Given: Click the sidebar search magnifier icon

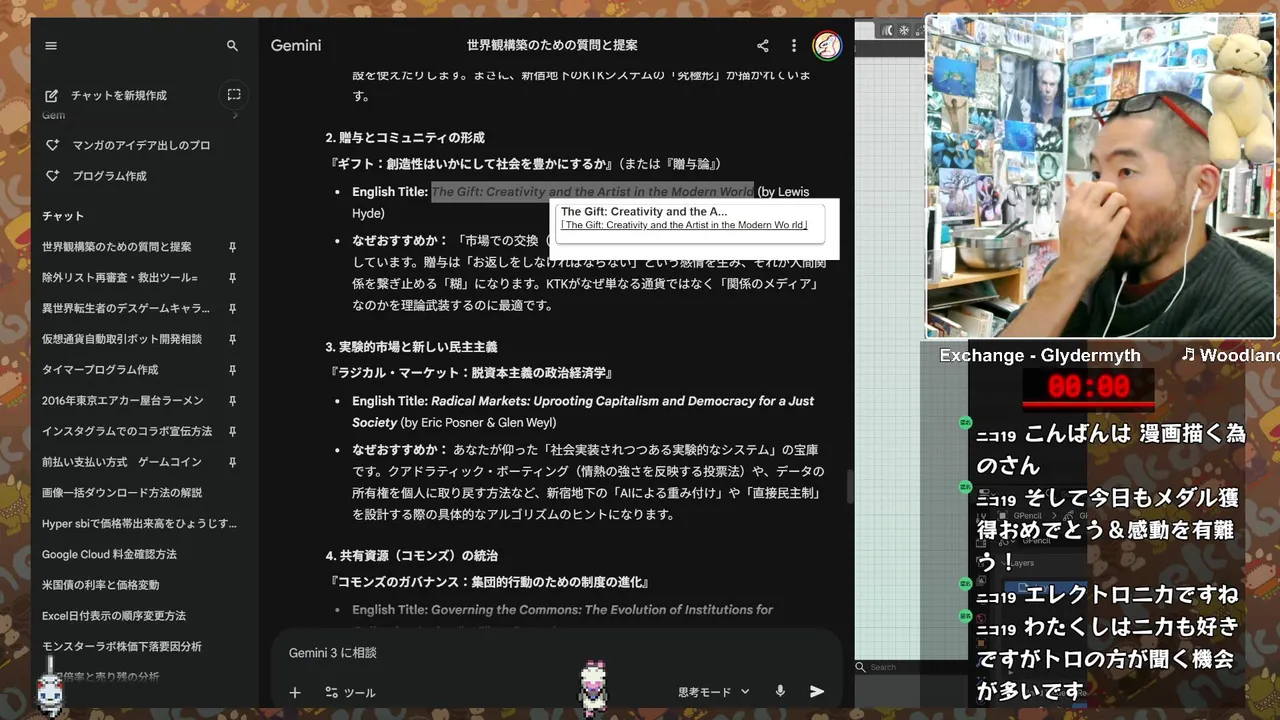Looking at the screenshot, I should (x=232, y=46).
